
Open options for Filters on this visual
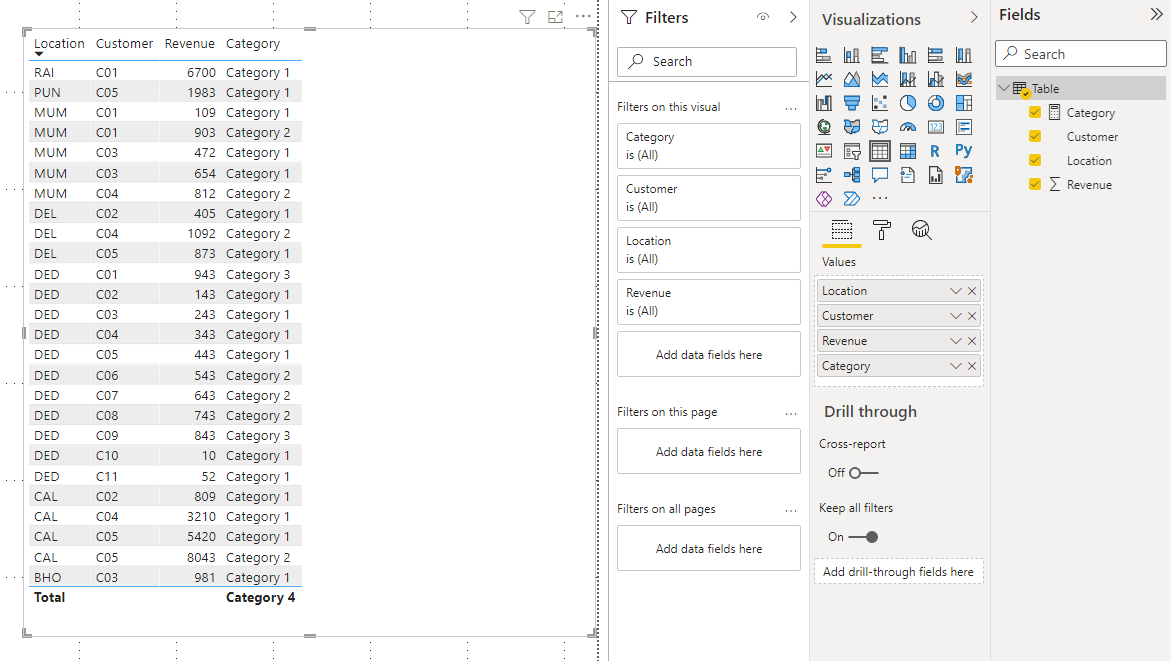(791, 109)
